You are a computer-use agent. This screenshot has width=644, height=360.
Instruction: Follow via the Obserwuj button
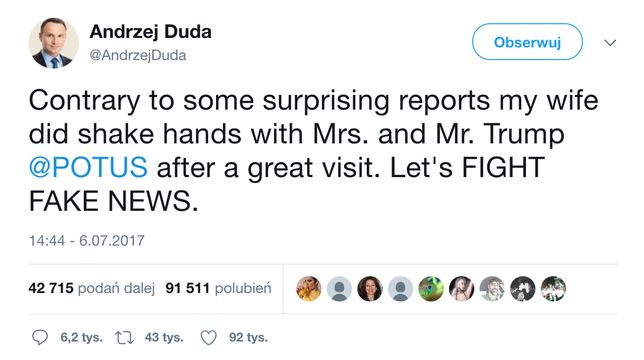pos(527,42)
